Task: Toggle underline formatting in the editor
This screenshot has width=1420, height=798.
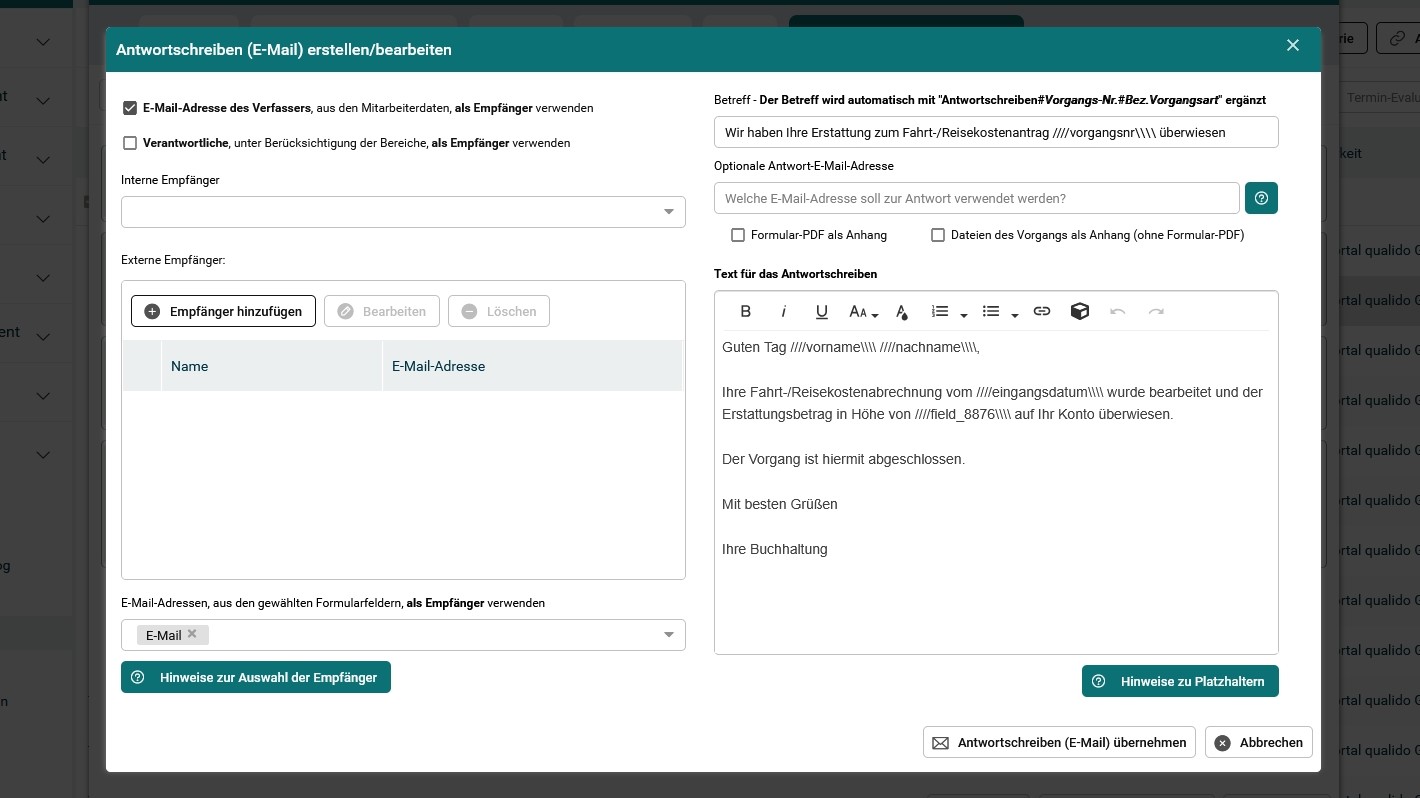Action: [x=822, y=311]
